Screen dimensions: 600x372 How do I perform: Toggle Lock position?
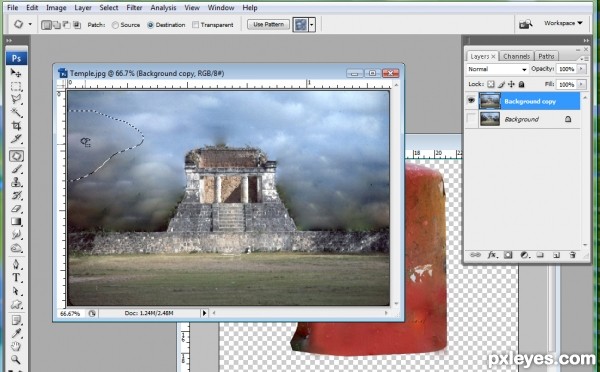pyautogui.click(x=511, y=84)
